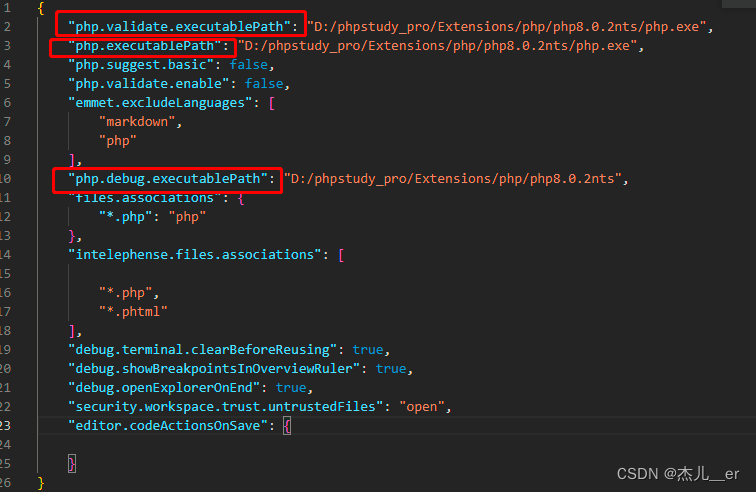Click the "security.workspace.trust.untrustedFiles" key
The height and width of the screenshot is (492, 756).
coord(226,407)
